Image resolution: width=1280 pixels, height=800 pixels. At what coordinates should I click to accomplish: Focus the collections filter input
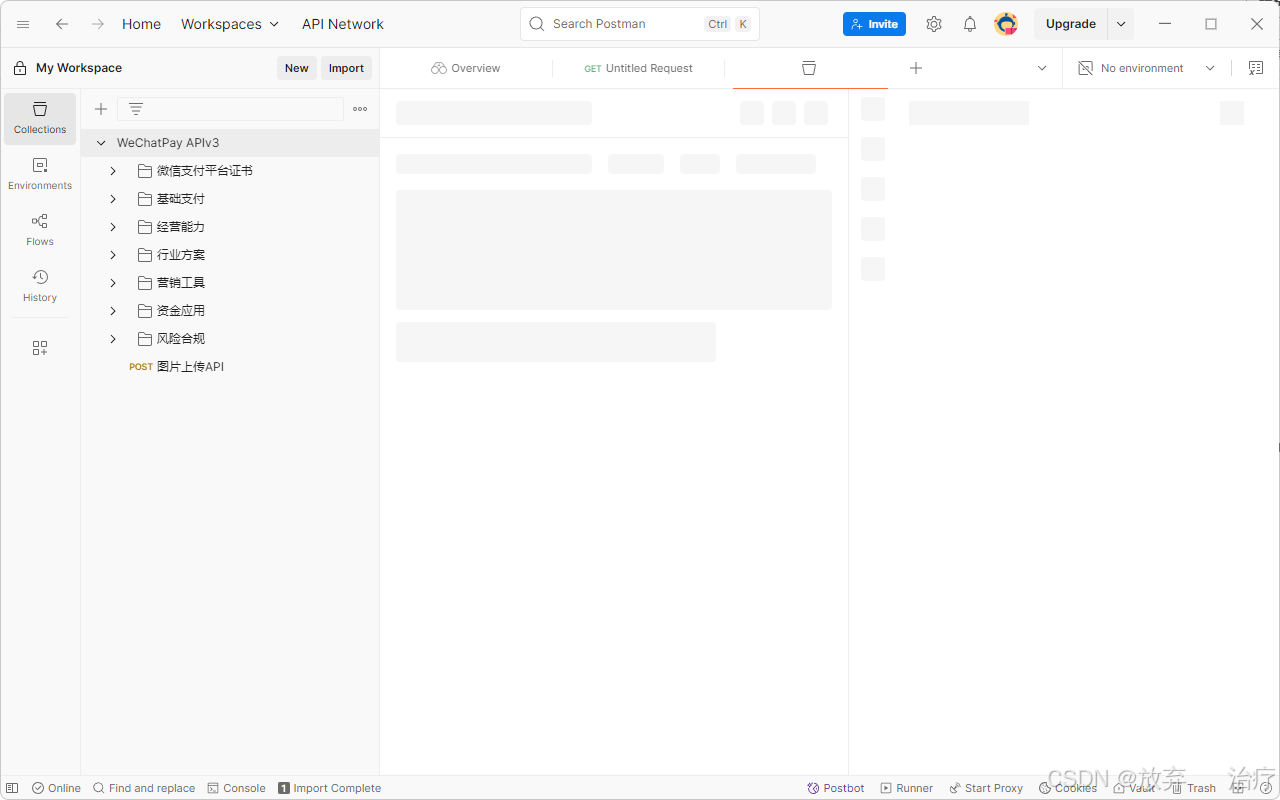click(230, 109)
